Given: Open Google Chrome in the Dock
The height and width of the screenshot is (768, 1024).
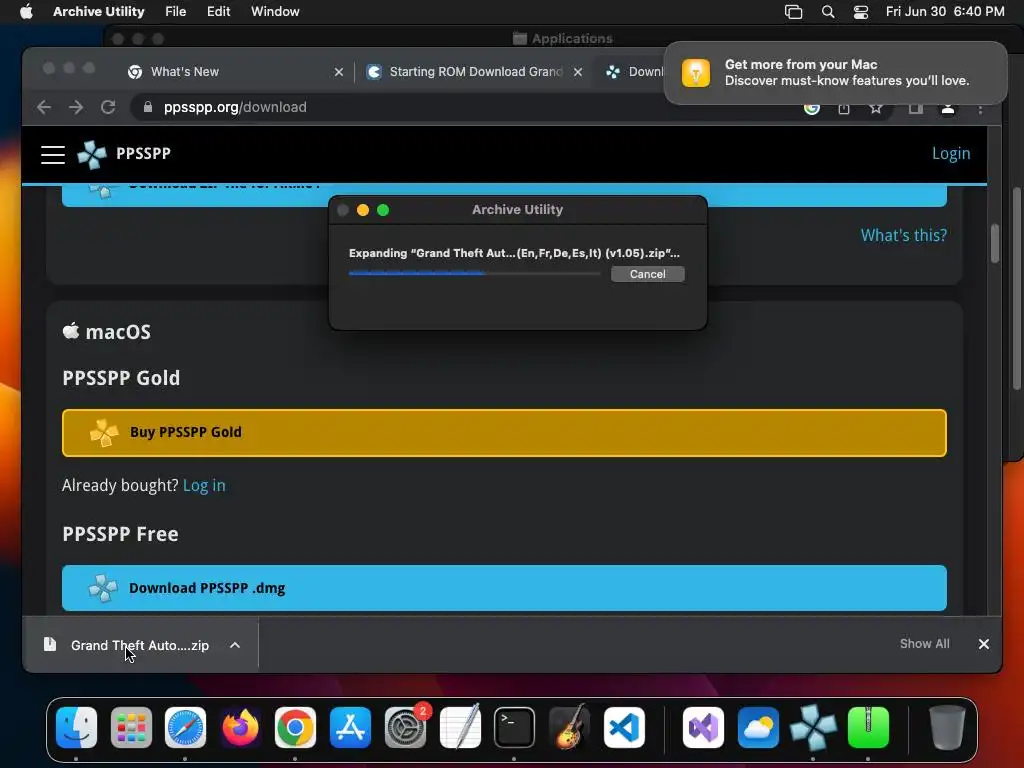Looking at the screenshot, I should point(295,727).
